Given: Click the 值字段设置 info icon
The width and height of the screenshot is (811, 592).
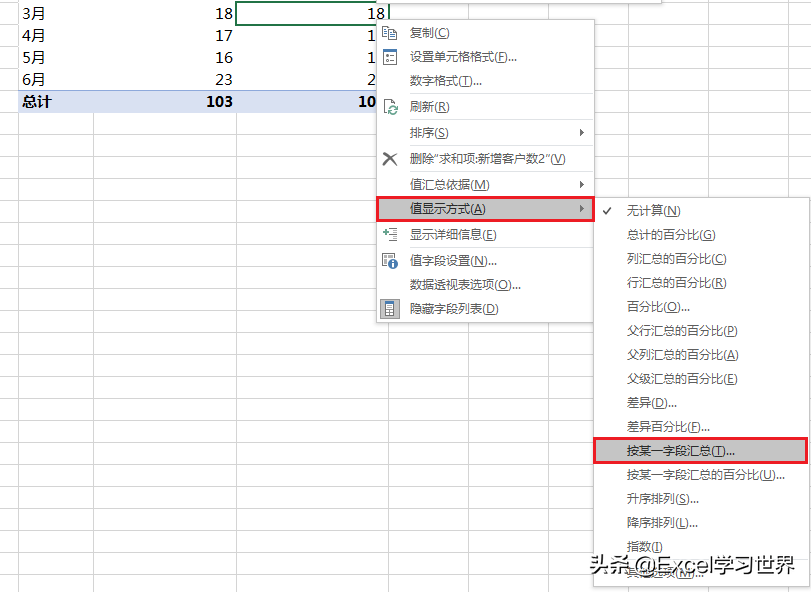Looking at the screenshot, I should [390, 260].
